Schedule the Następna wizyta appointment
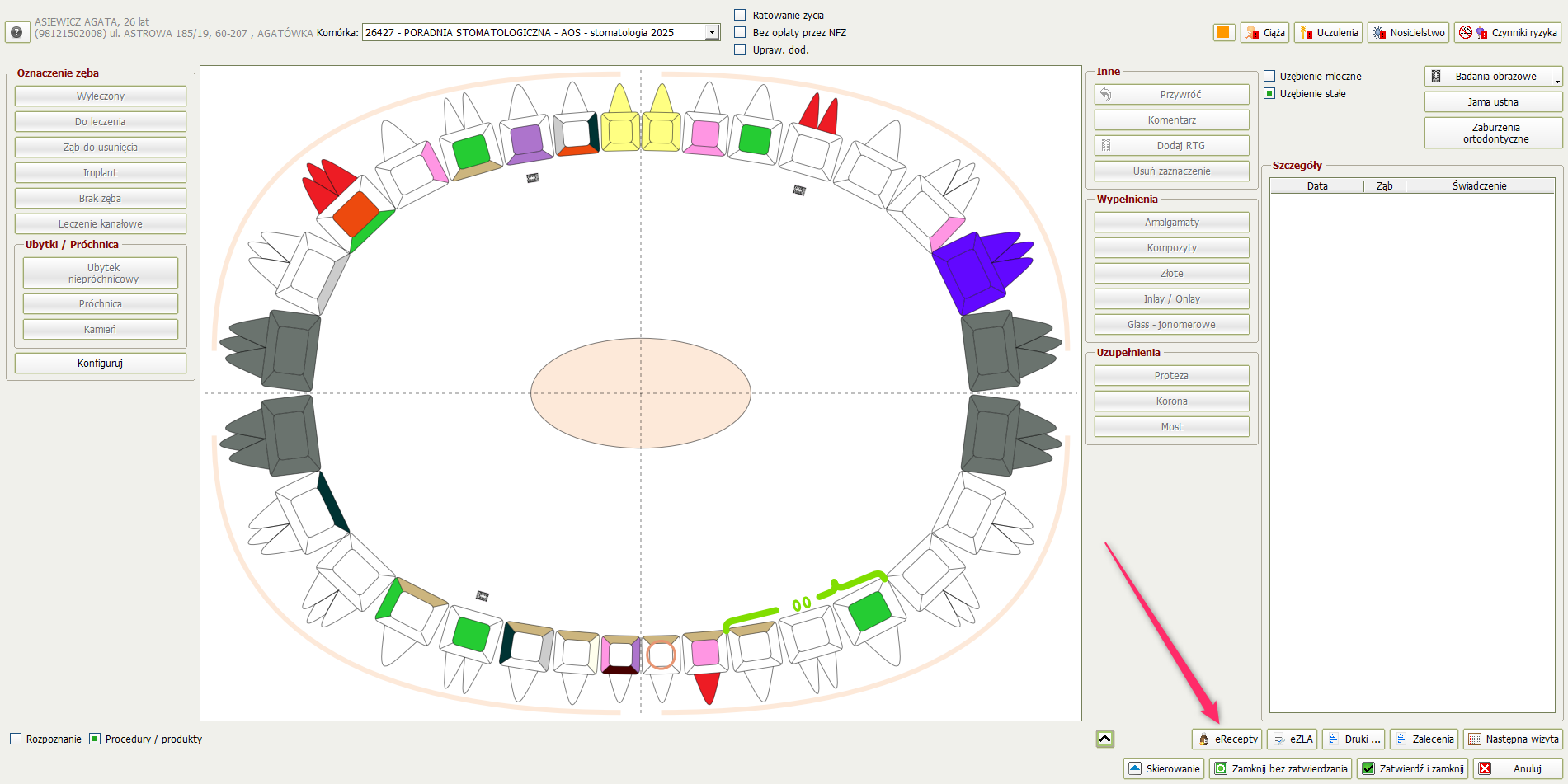 [x=1514, y=739]
